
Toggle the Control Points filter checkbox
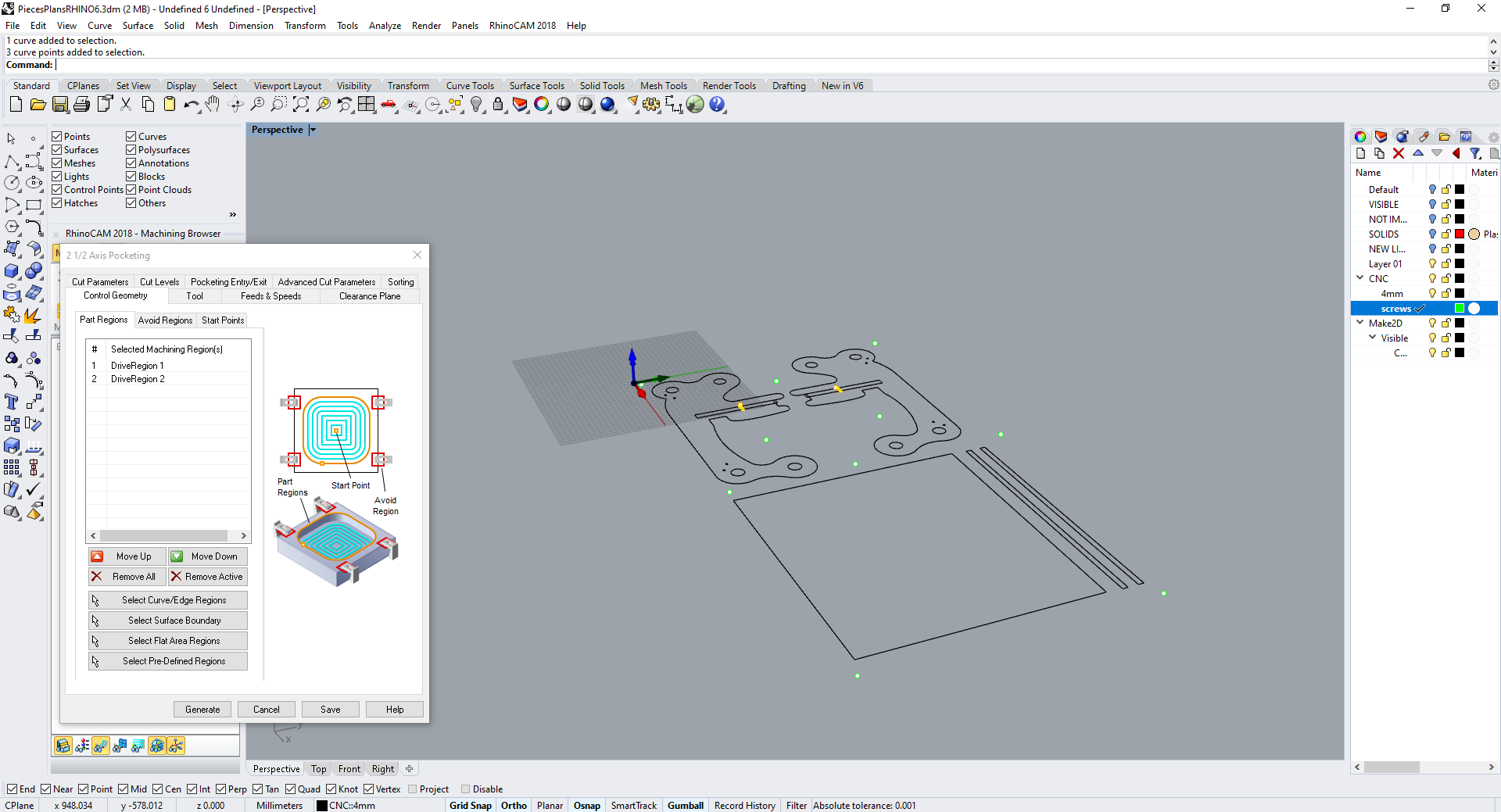point(57,190)
